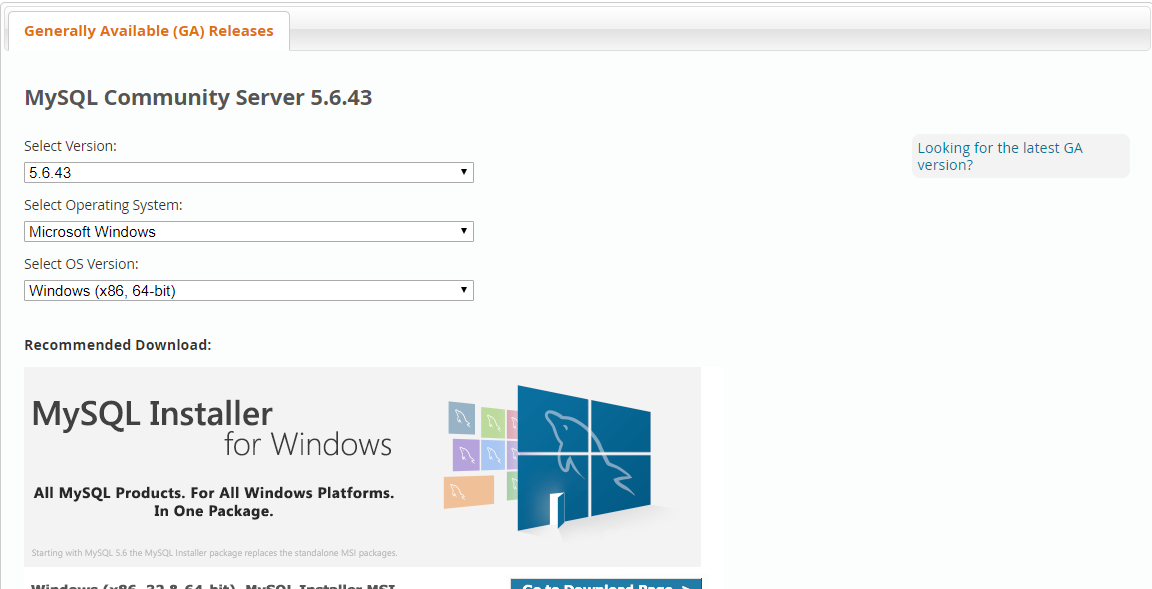Image resolution: width=1152 pixels, height=589 pixels.
Task: Click the Select Version label text
Action: pyautogui.click(x=70, y=146)
